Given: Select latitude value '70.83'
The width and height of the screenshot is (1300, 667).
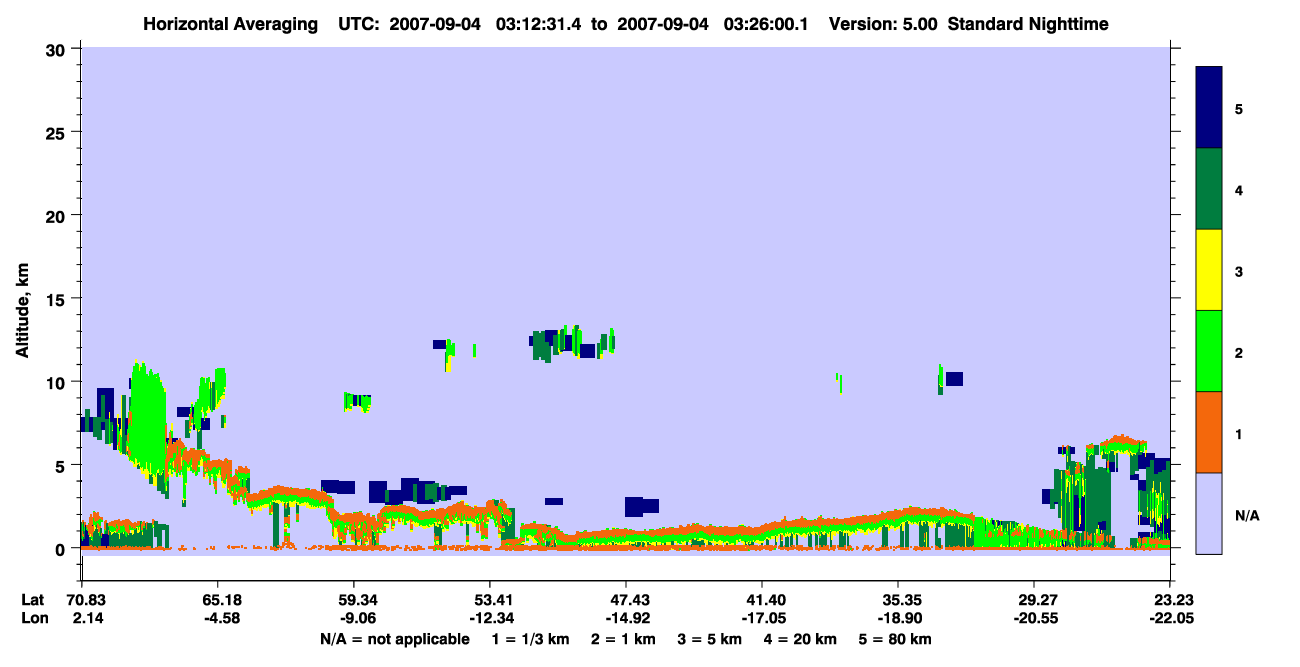Looking at the screenshot, I should tap(89, 600).
